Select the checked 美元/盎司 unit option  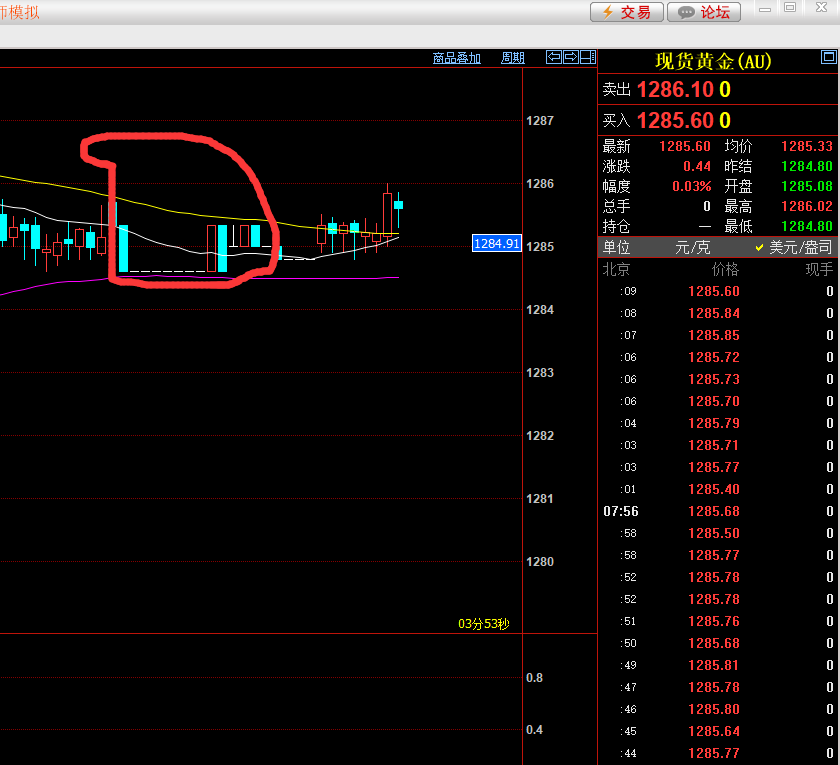793,247
